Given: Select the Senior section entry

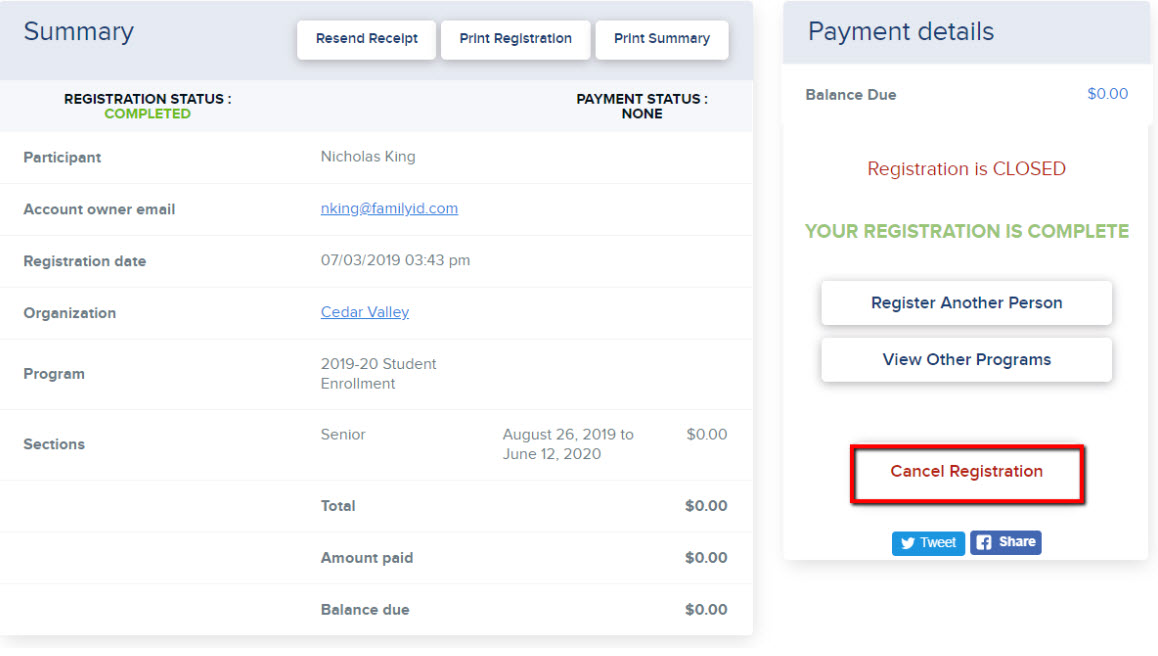Looking at the screenshot, I should [343, 434].
